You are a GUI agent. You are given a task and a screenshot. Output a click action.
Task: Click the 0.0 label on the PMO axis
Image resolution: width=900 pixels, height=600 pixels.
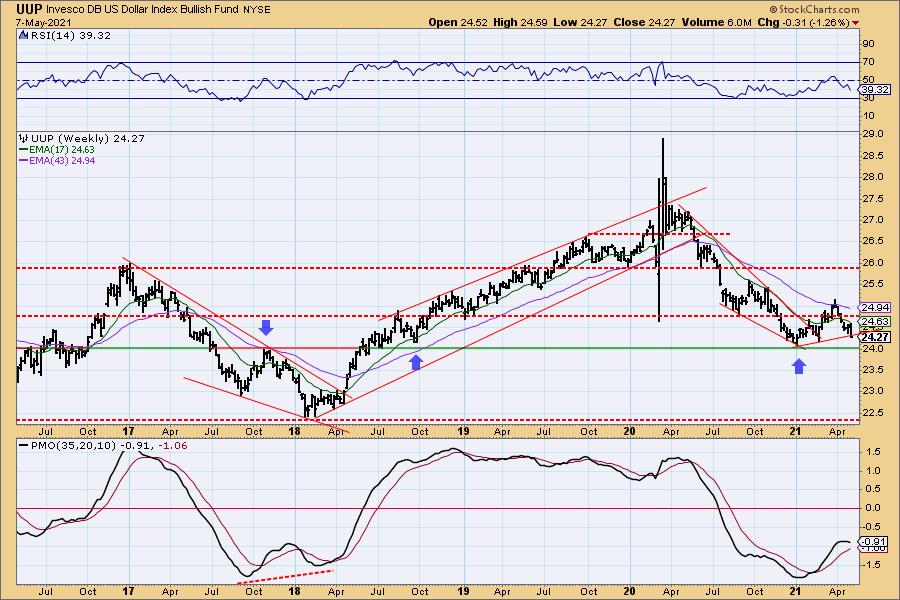click(x=873, y=508)
